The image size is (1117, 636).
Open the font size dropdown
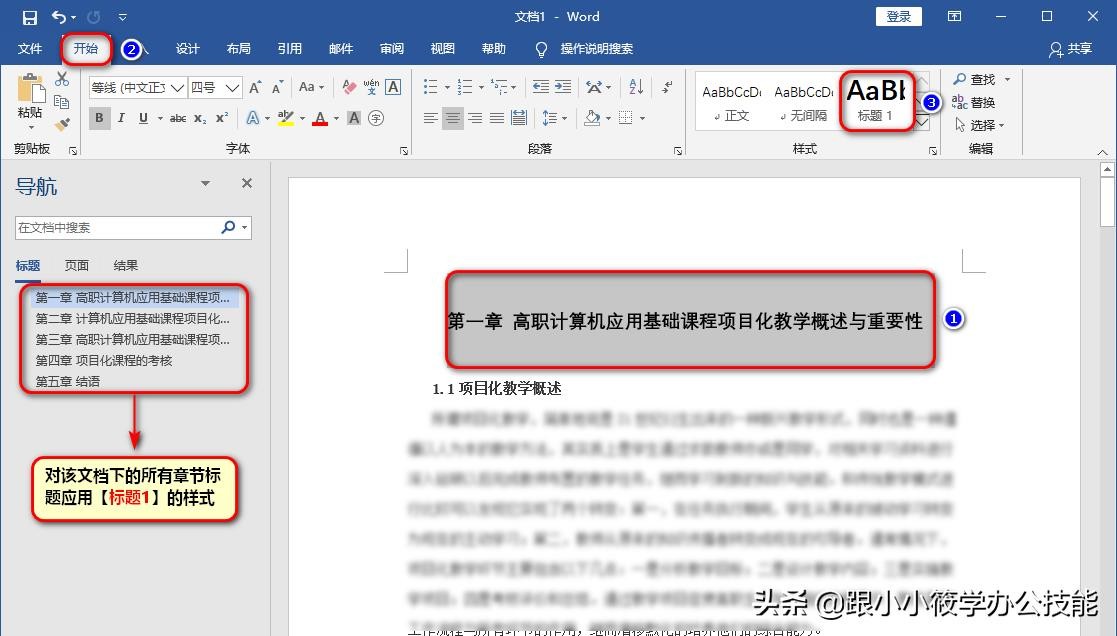pos(232,87)
